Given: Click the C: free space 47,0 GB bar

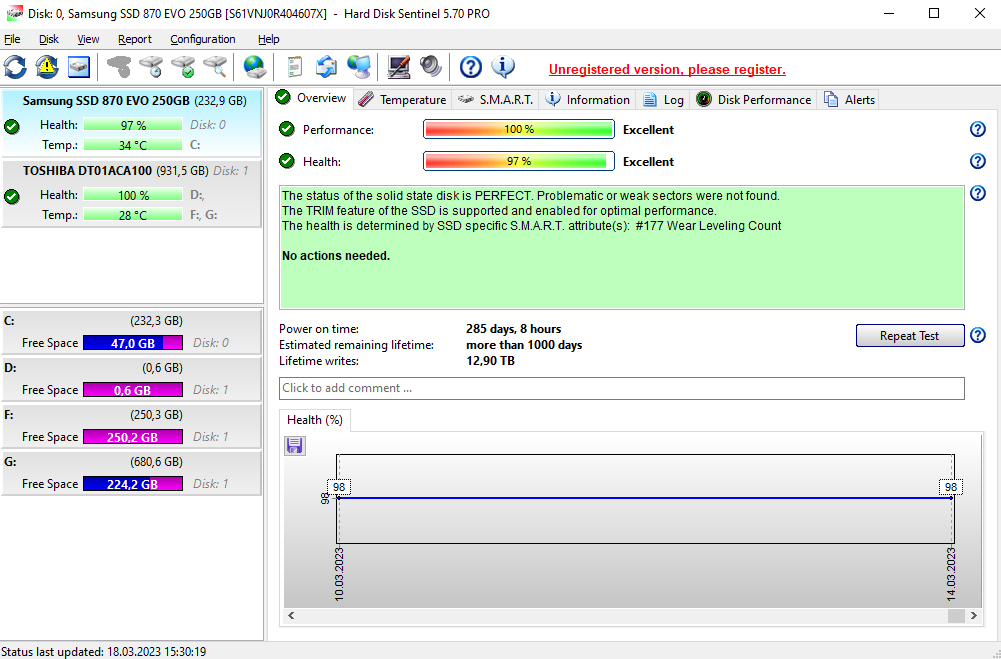Looking at the screenshot, I should point(133,343).
